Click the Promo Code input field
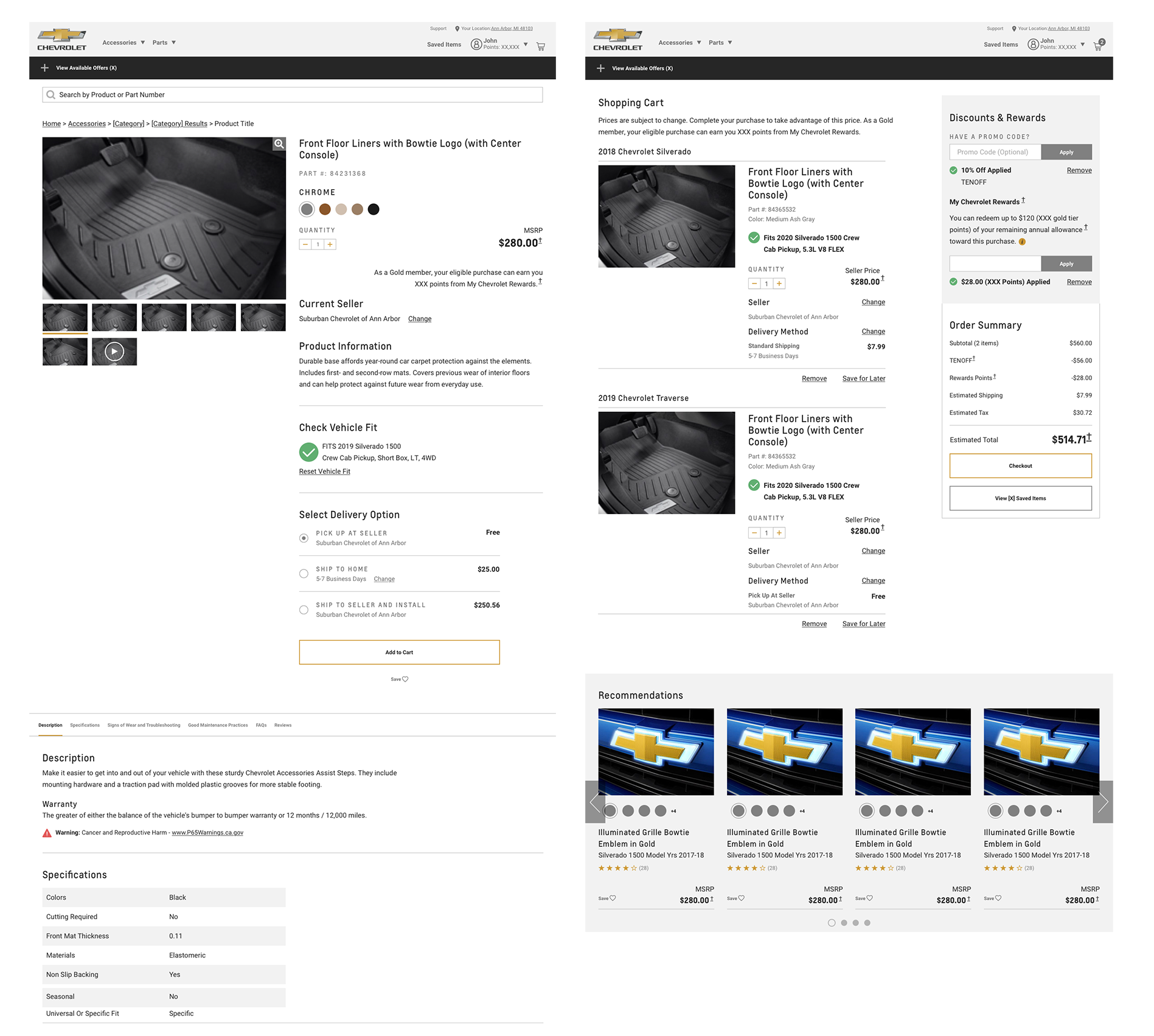The width and height of the screenshot is (1154, 1036). click(x=995, y=152)
